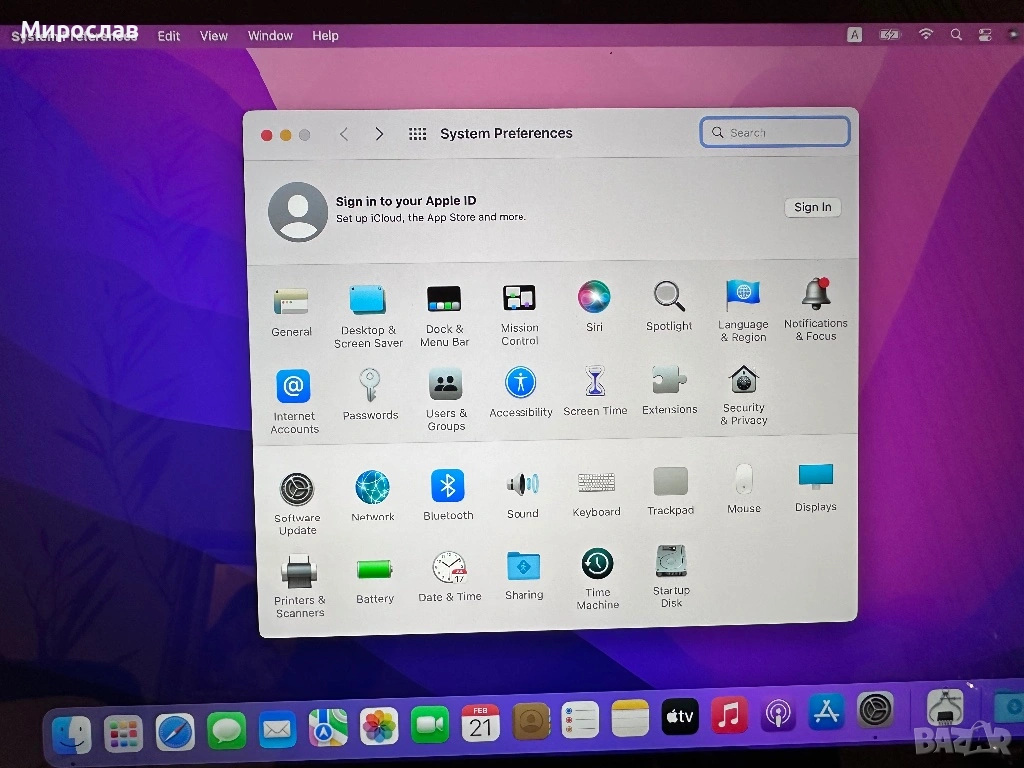
Task: Click the show all preferences grid button
Action: 418,134
